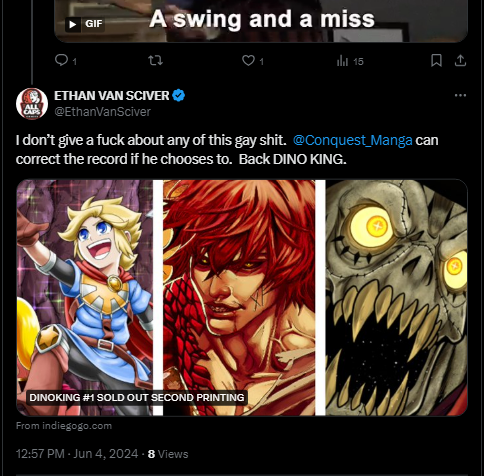
Task: Open the view analytics bar chart icon
Action: [x=342, y=61]
